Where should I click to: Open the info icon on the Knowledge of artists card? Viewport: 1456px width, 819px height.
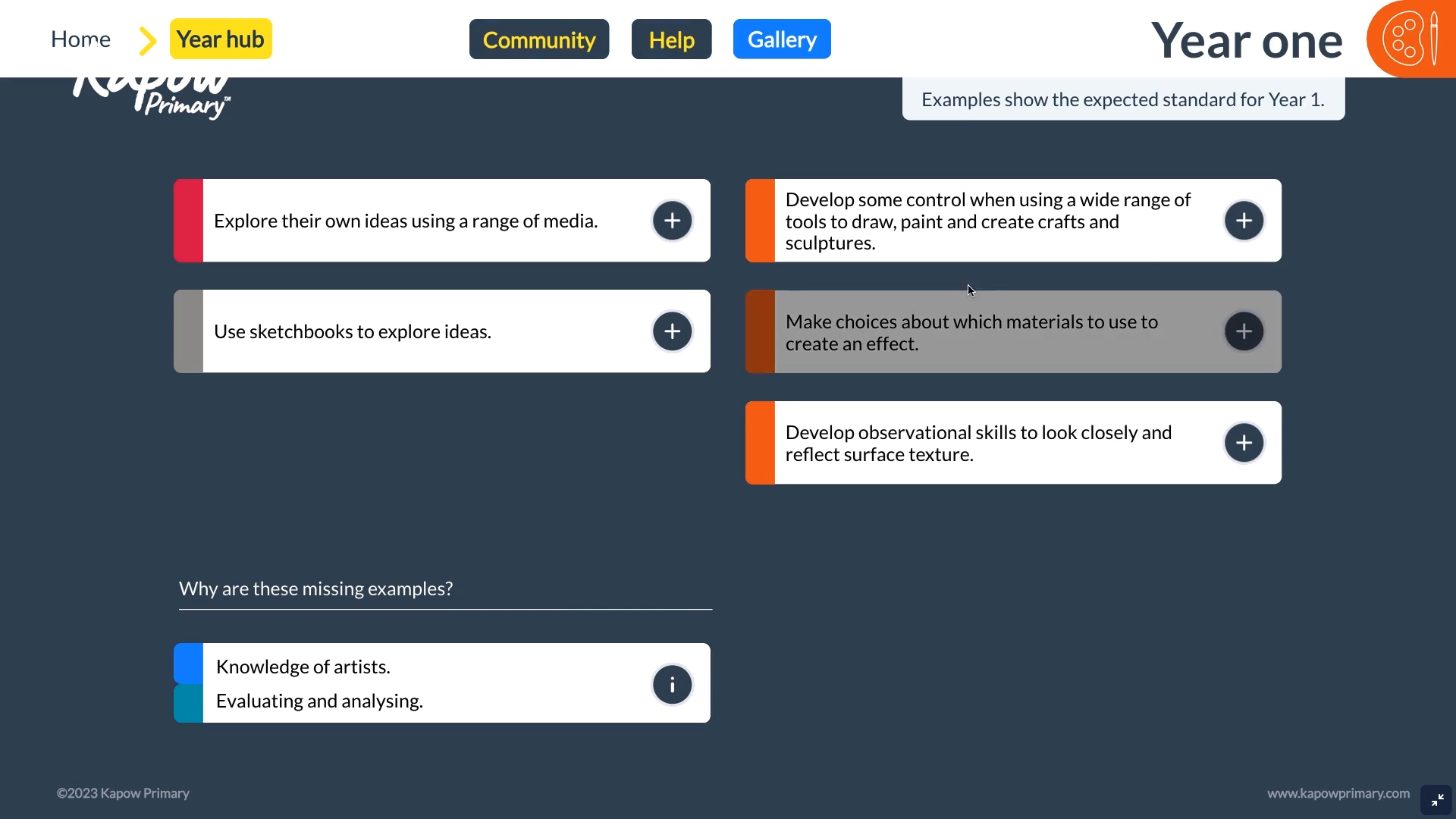tap(672, 684)
